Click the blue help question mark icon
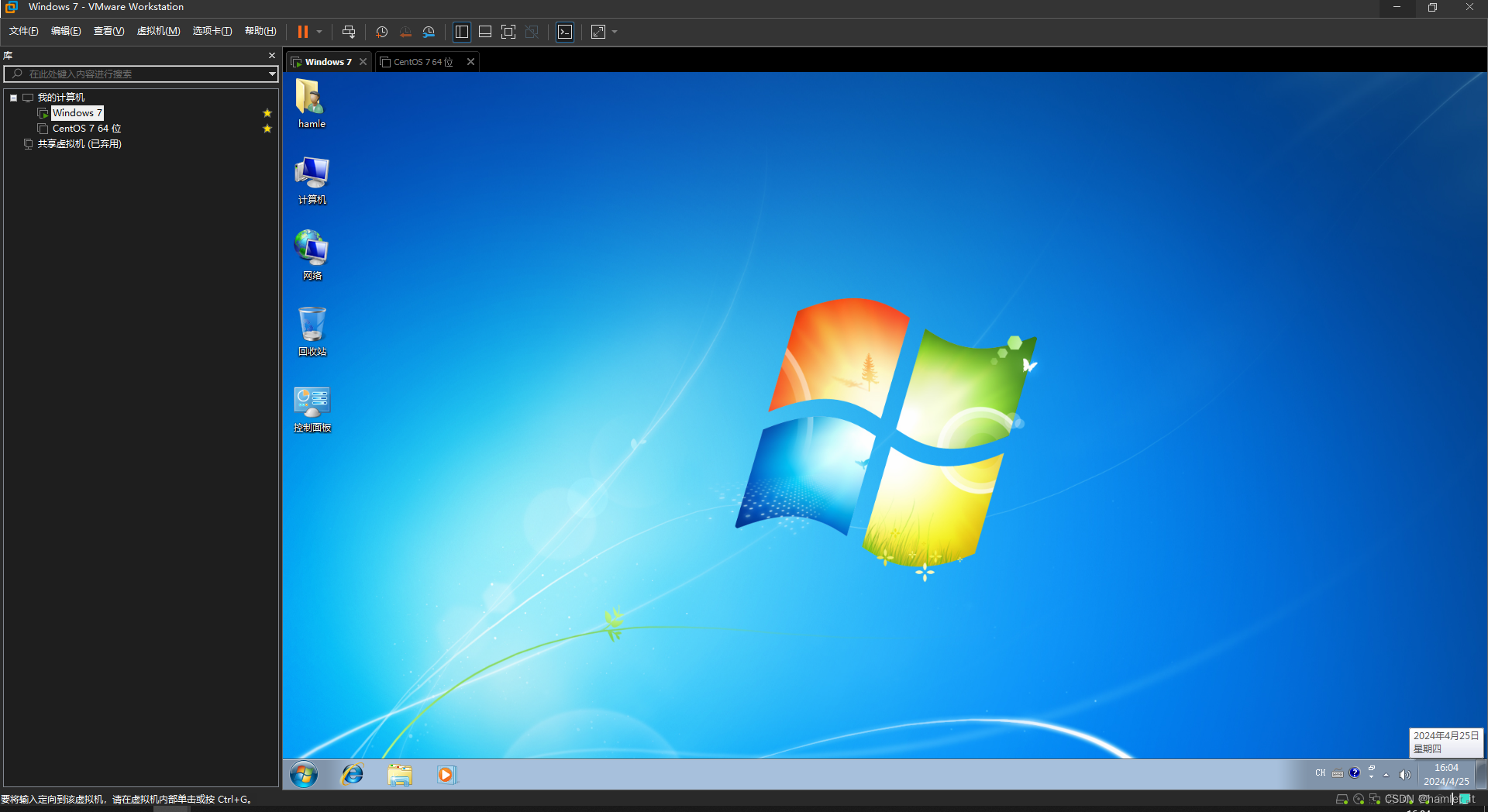The height and width of the screenshot is (812, 1488). point(1354,772)
